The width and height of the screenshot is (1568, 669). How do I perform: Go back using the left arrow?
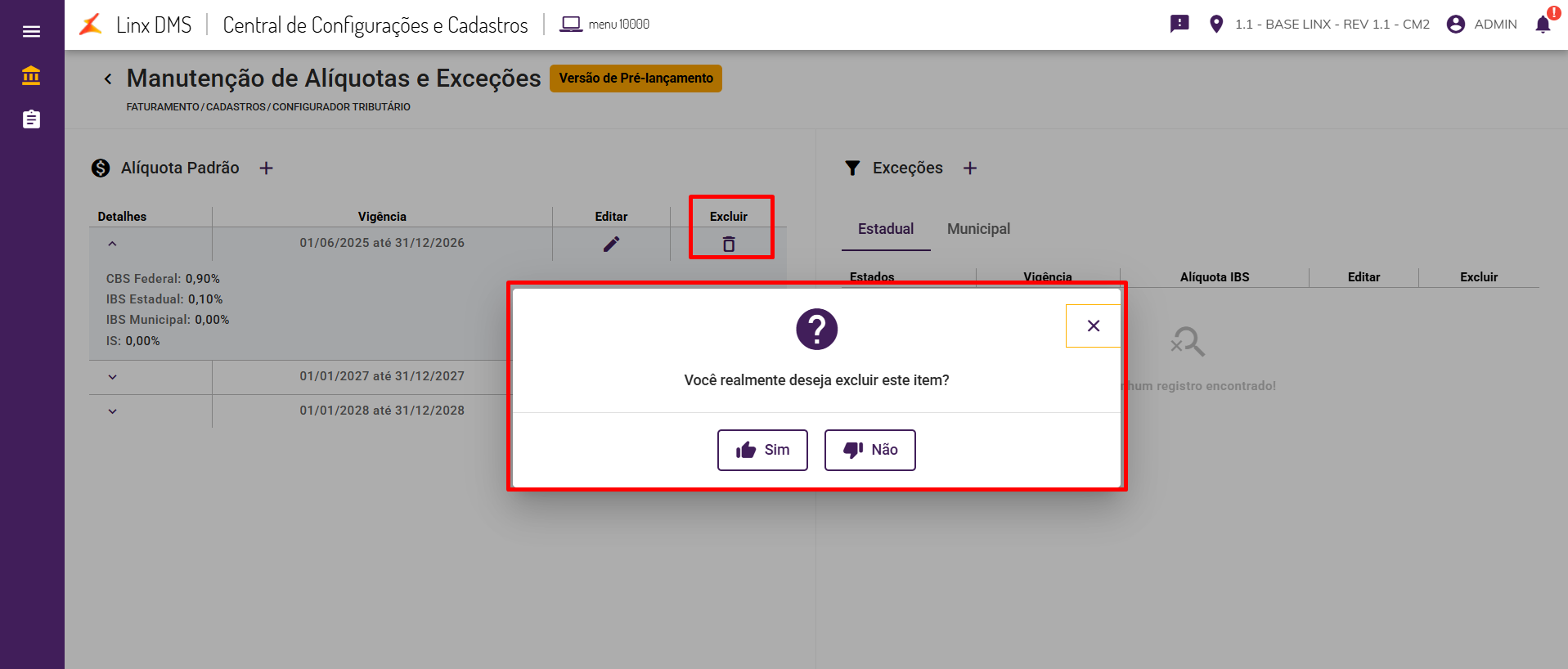tap(108, 79)
